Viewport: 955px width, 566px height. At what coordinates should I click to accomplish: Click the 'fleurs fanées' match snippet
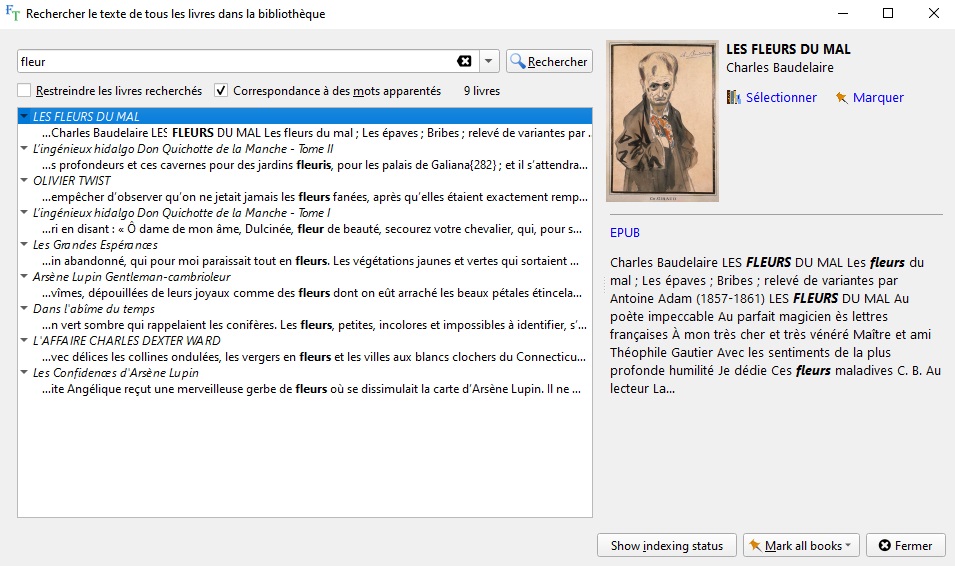[315, 197]
